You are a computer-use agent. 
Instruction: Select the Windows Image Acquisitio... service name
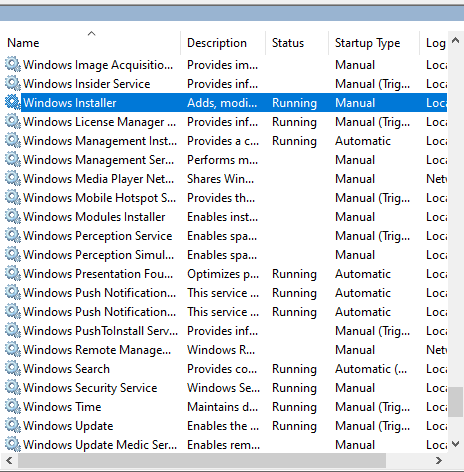coord(98,65)
